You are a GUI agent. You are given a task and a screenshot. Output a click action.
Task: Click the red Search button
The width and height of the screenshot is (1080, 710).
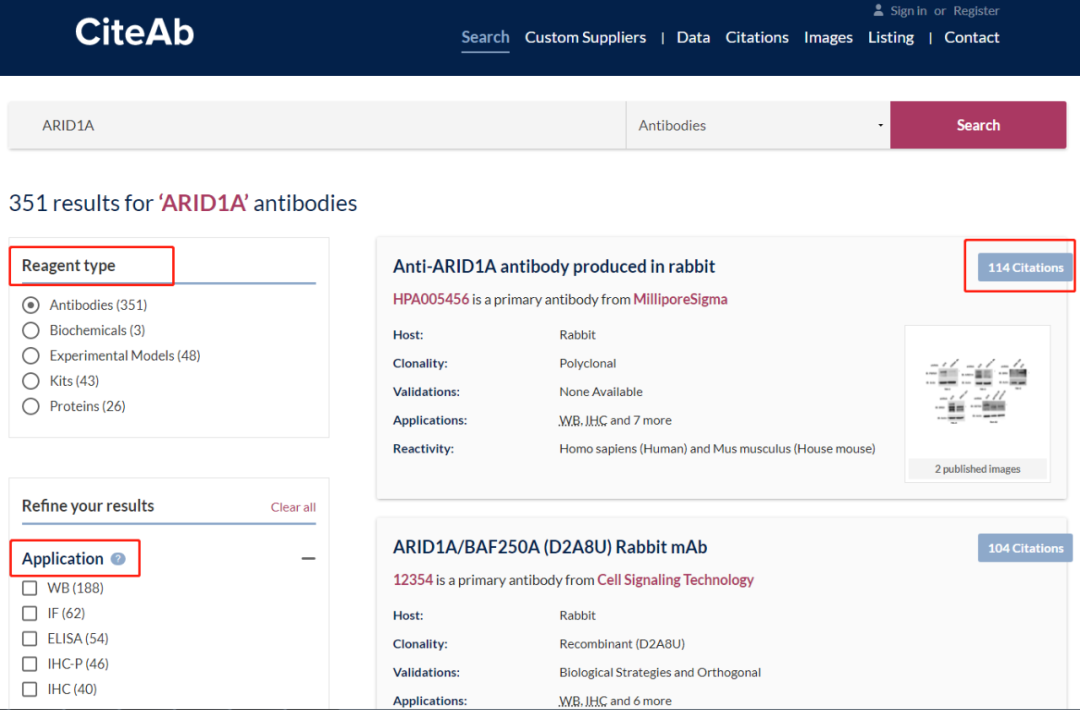(x=978, y=125)
